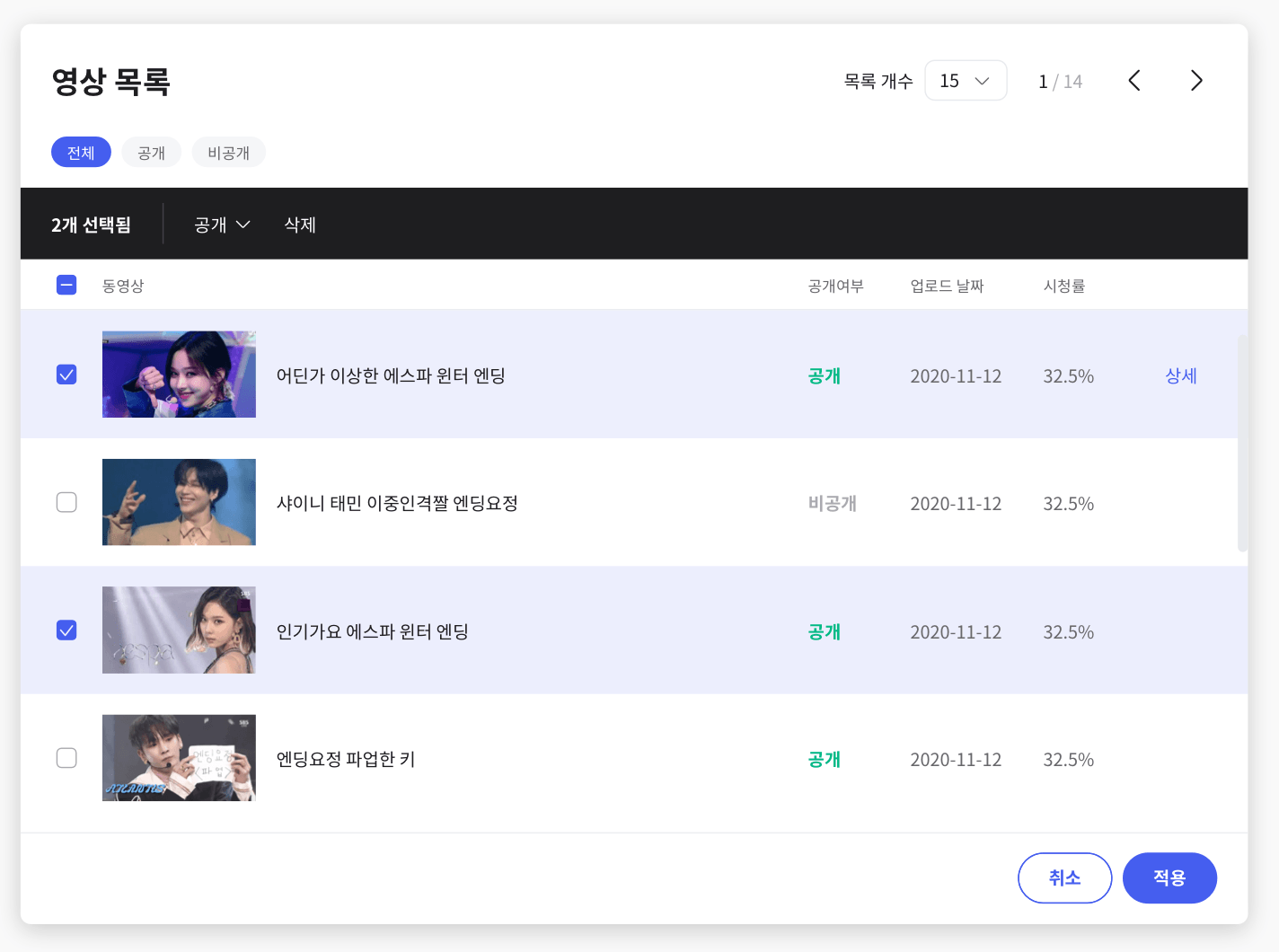The height and width of the screenshot is (952, 1279).
Task: Uncheck the 어딘가 이상한 에스파 윈터 엔딩 video
Action: click(x=66, y=375)
